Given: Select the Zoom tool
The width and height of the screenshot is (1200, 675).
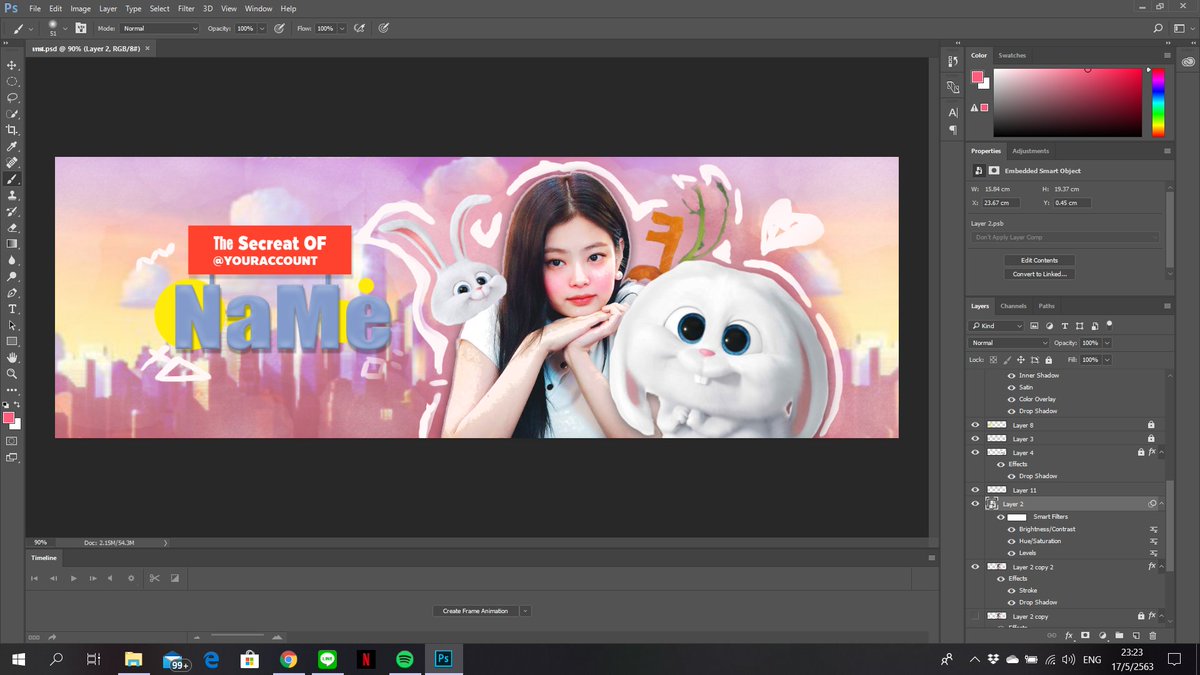Looking at the screenshot, I should click(12, 374).
